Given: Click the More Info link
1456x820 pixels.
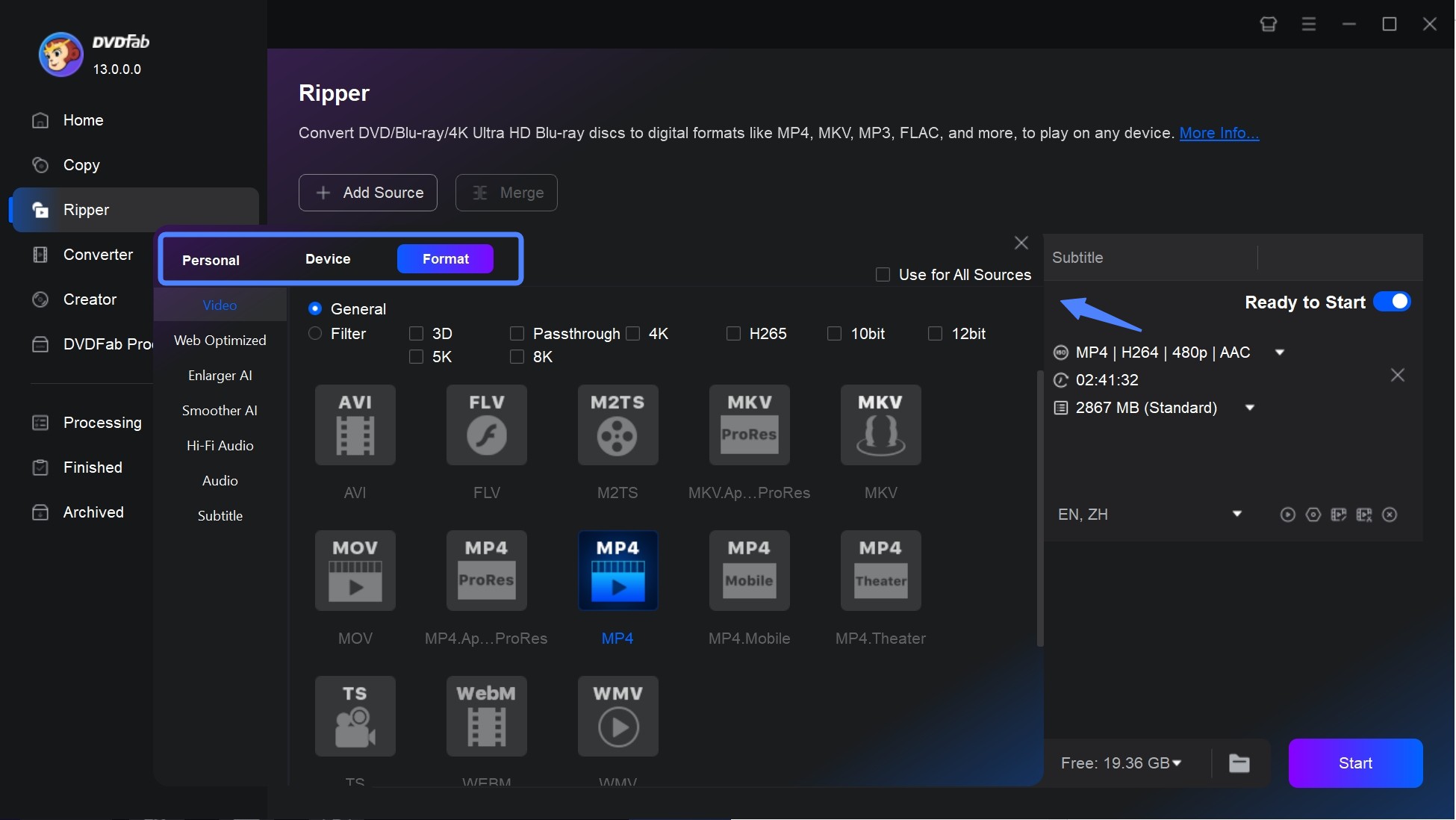Looking at the screenshot, I should pyautogui.click(x=1219, y=131).
